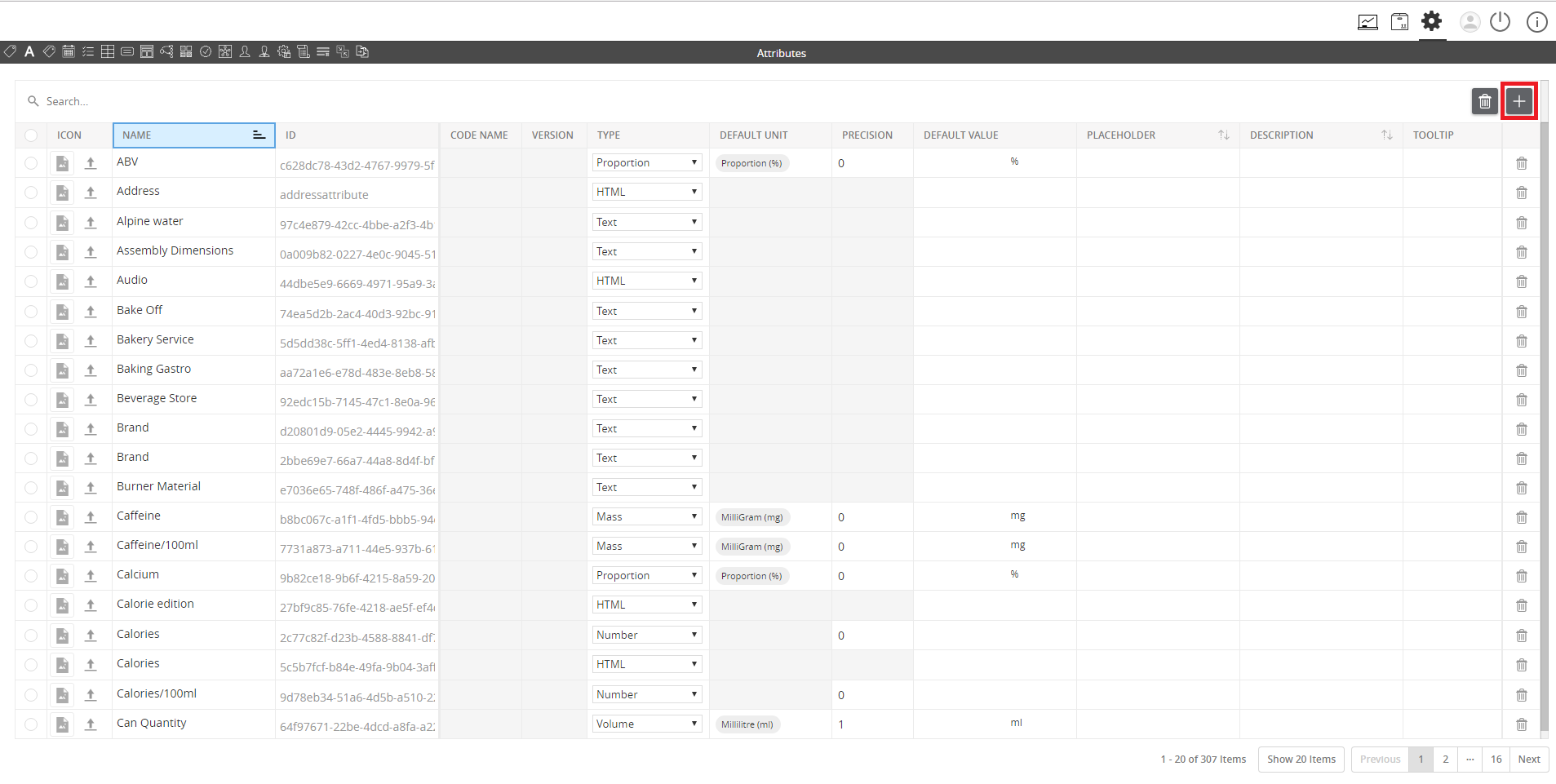1556x784 pixels.
Task: Go to page 16
Action: pyautogui.click(x=1496, y=759)
